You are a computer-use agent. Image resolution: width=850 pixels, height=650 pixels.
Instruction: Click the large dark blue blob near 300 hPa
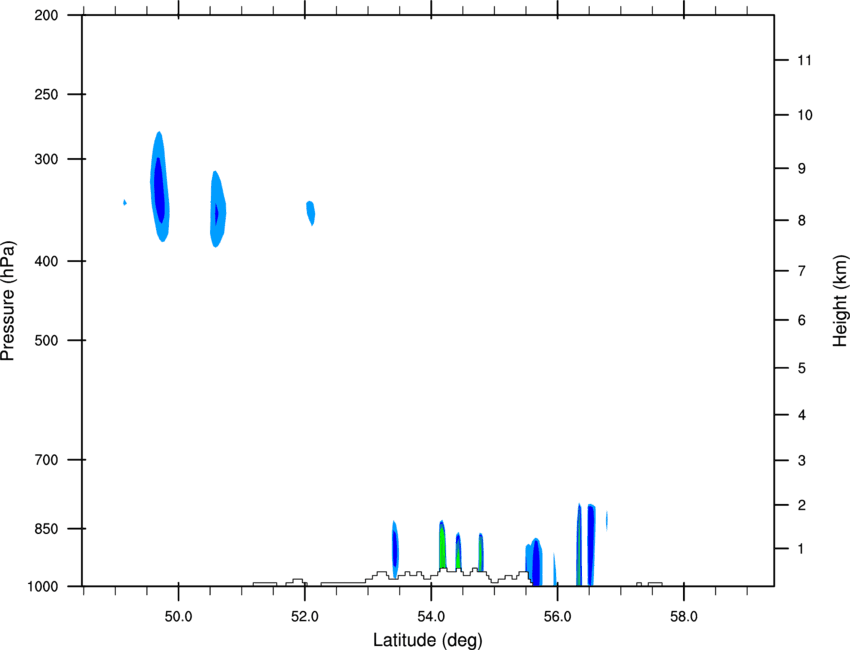(159, 186)
